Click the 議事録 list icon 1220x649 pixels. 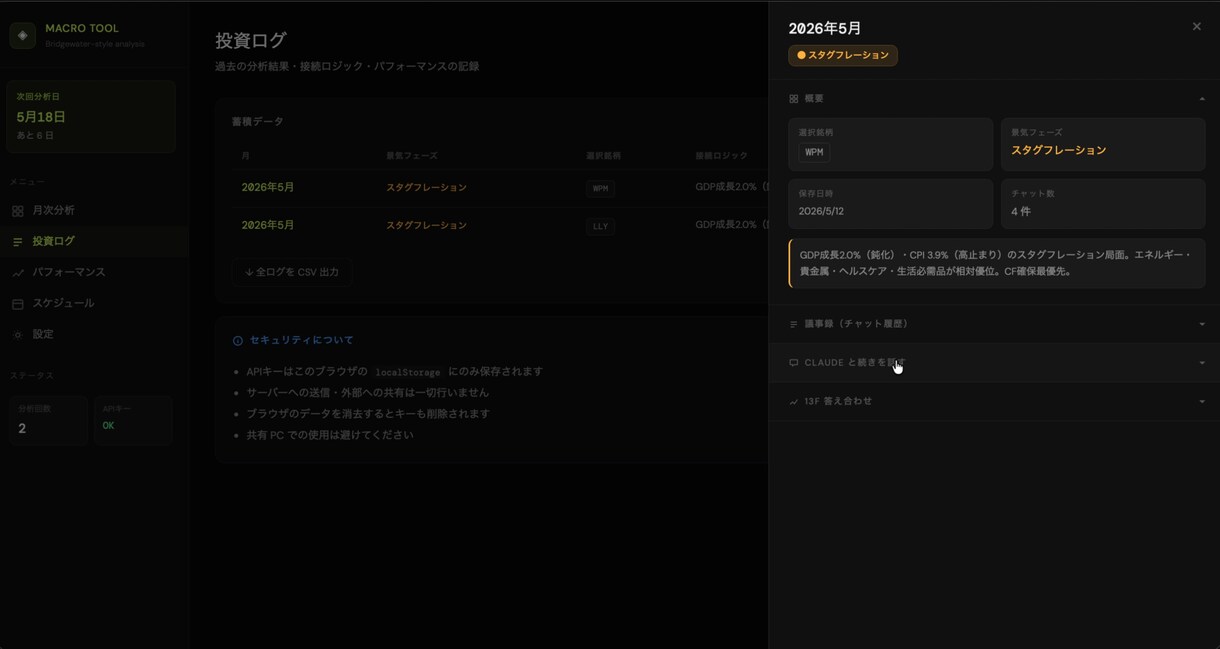[x=794, y=324]
